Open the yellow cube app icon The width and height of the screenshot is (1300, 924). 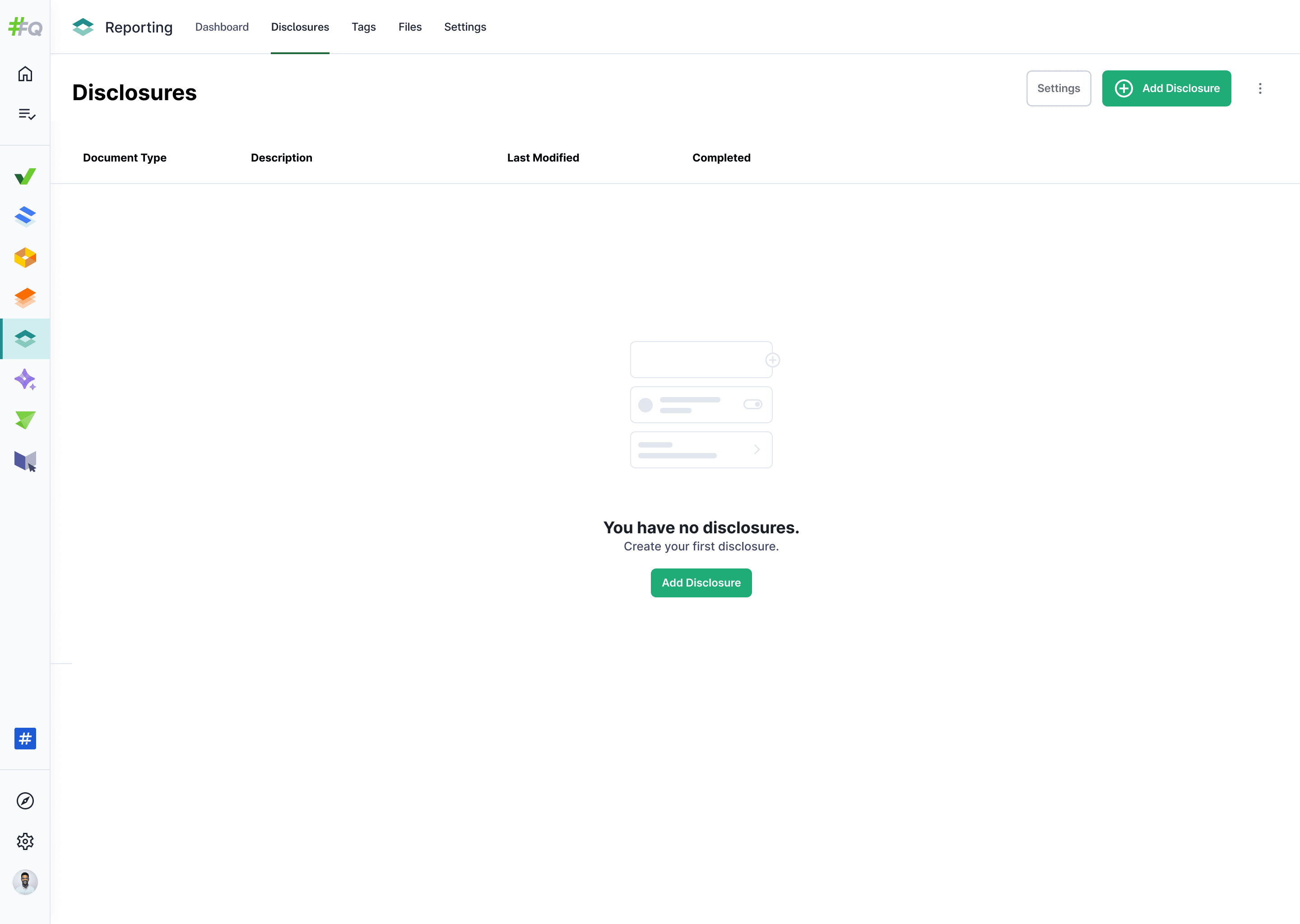pos(25,258)
